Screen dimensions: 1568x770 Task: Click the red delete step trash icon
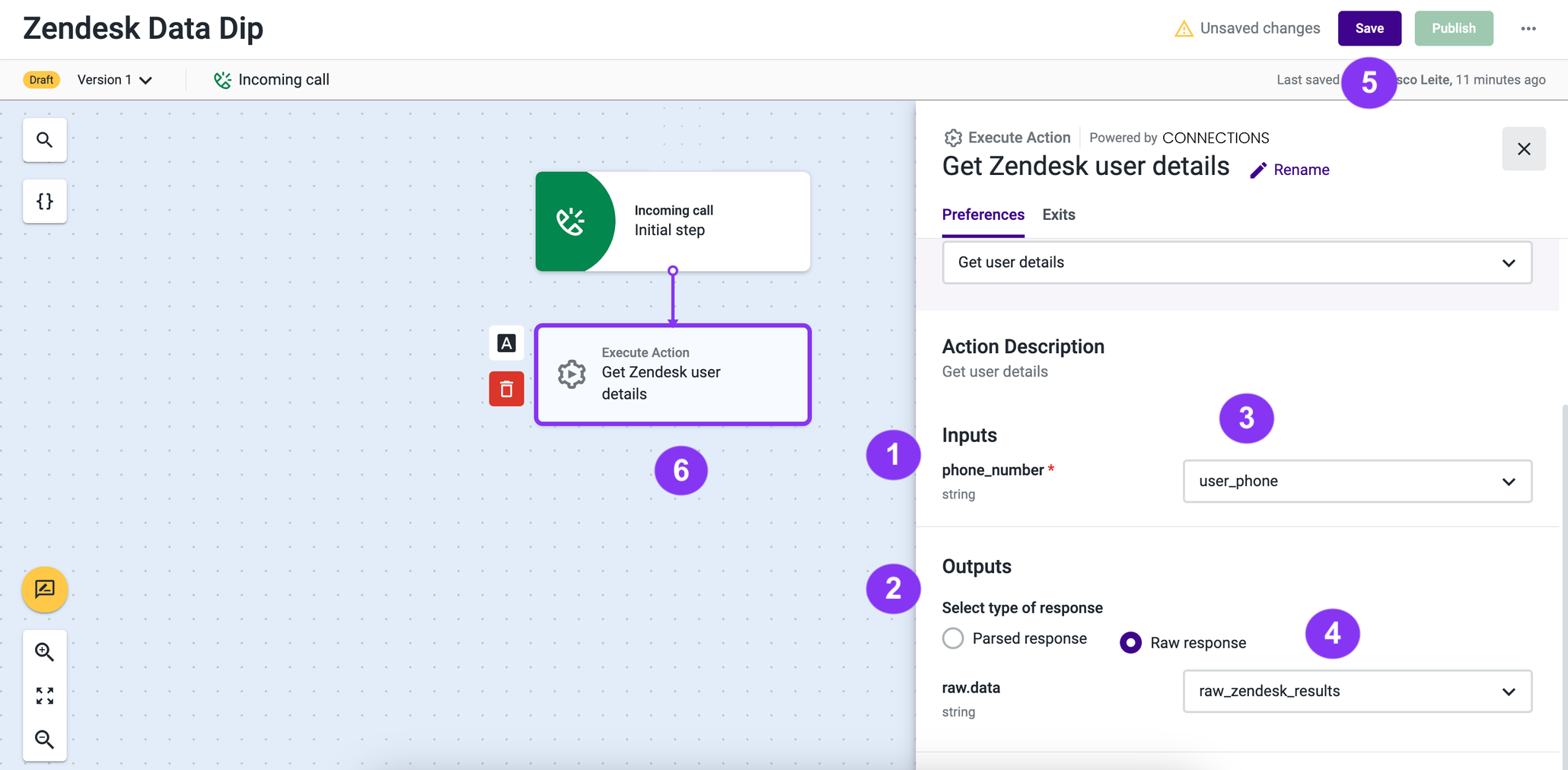506,389
